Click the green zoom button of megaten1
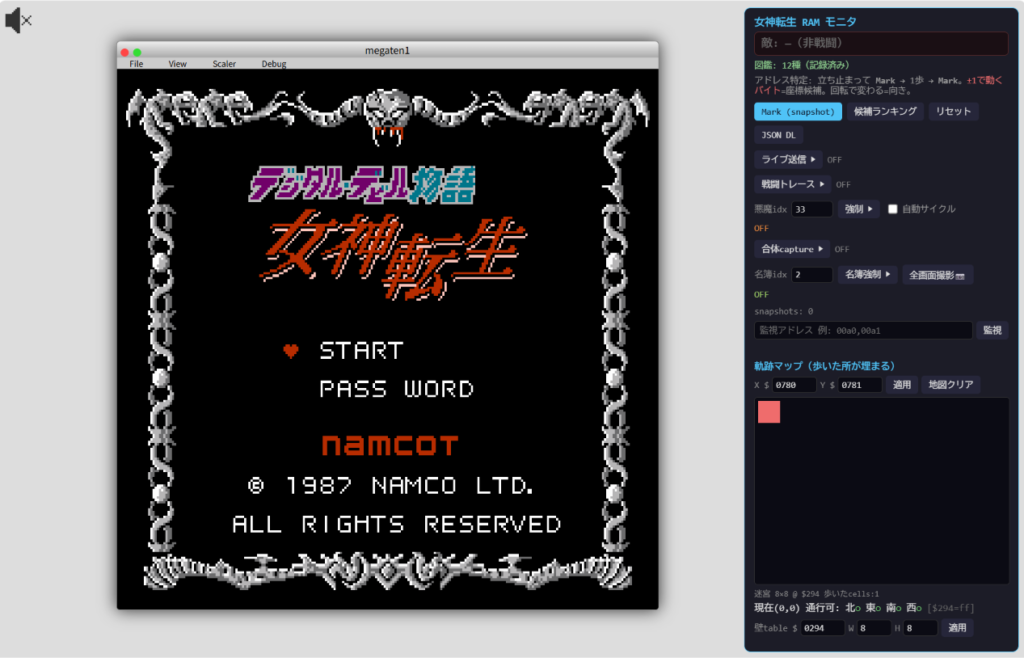Viewport: 1024px width, 658px height. pos(137,52)
